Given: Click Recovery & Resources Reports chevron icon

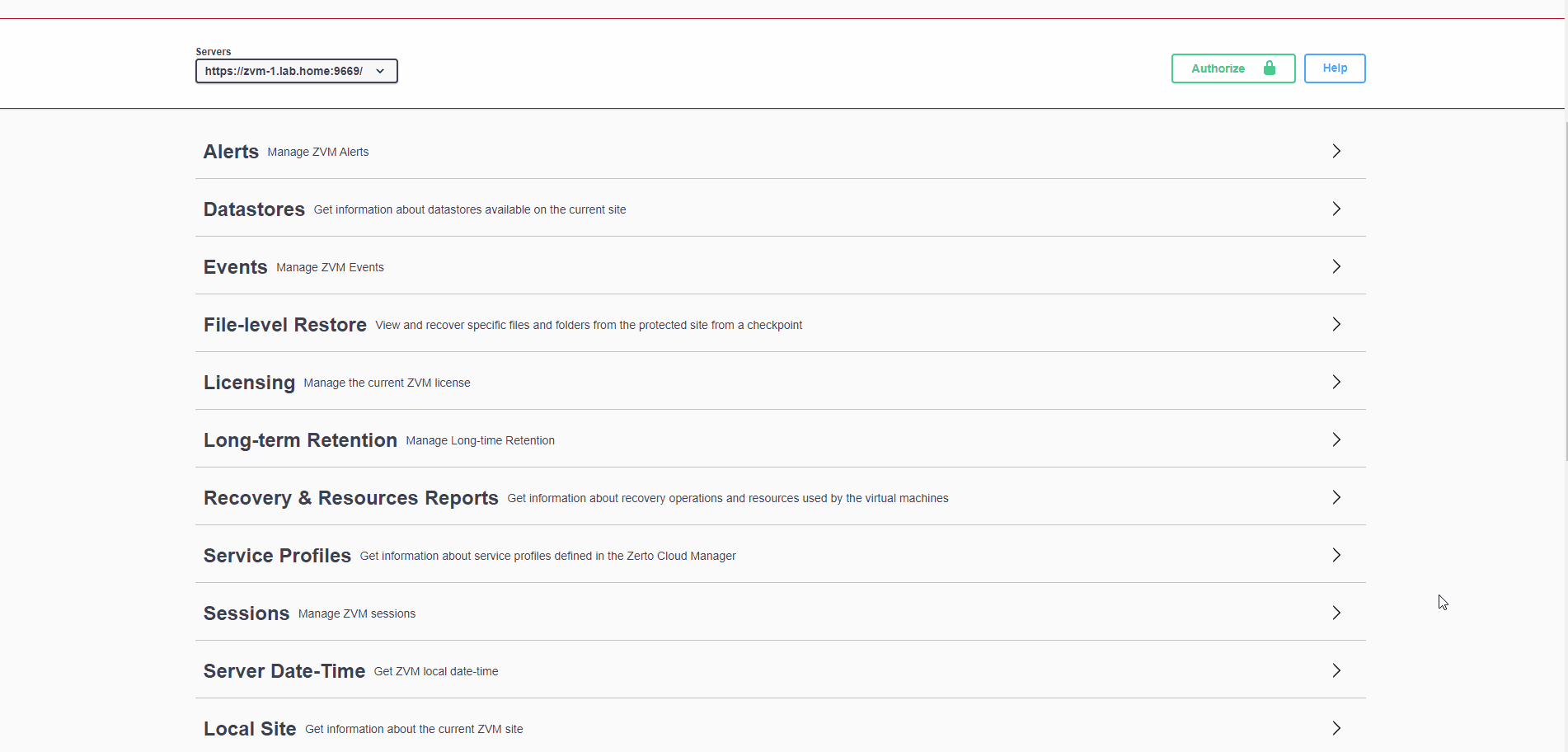Looking at the screenshot, I should pyautogui.click(x=1336, y=498).
